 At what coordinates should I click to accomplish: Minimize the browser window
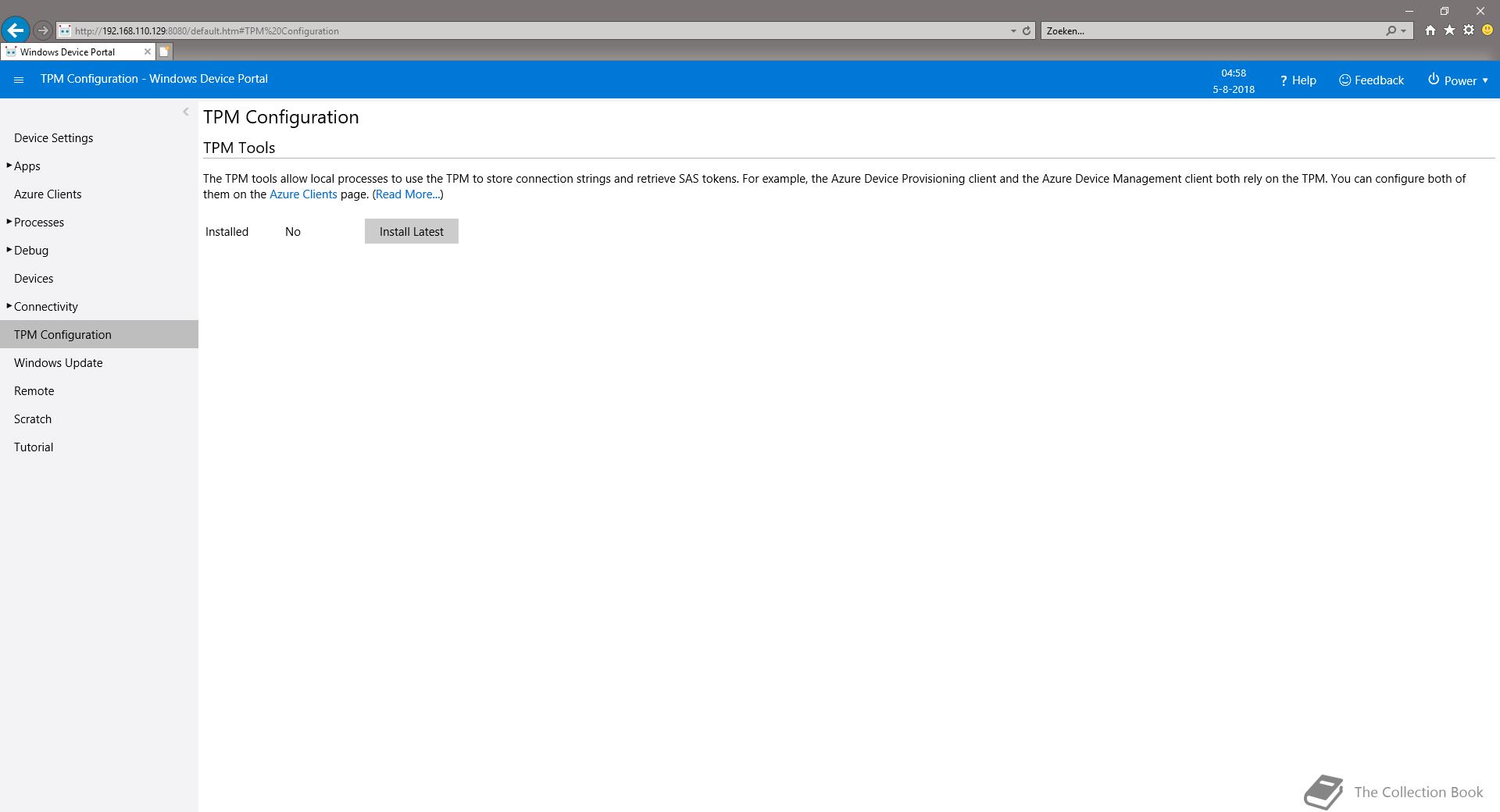point(1409,11)
